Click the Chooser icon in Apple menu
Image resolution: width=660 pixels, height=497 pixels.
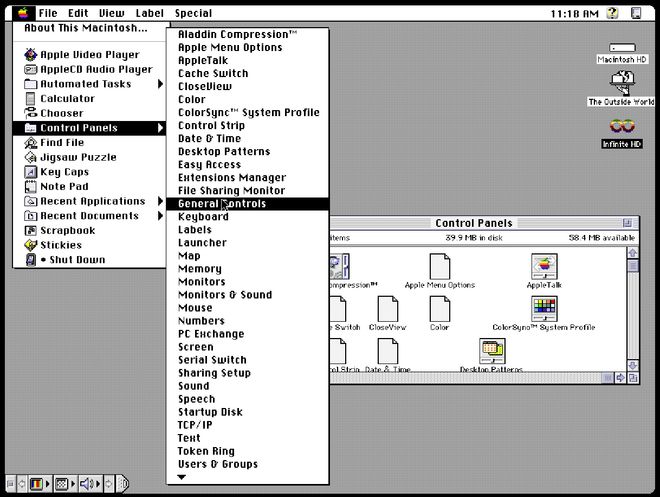(x=31, y=113)
